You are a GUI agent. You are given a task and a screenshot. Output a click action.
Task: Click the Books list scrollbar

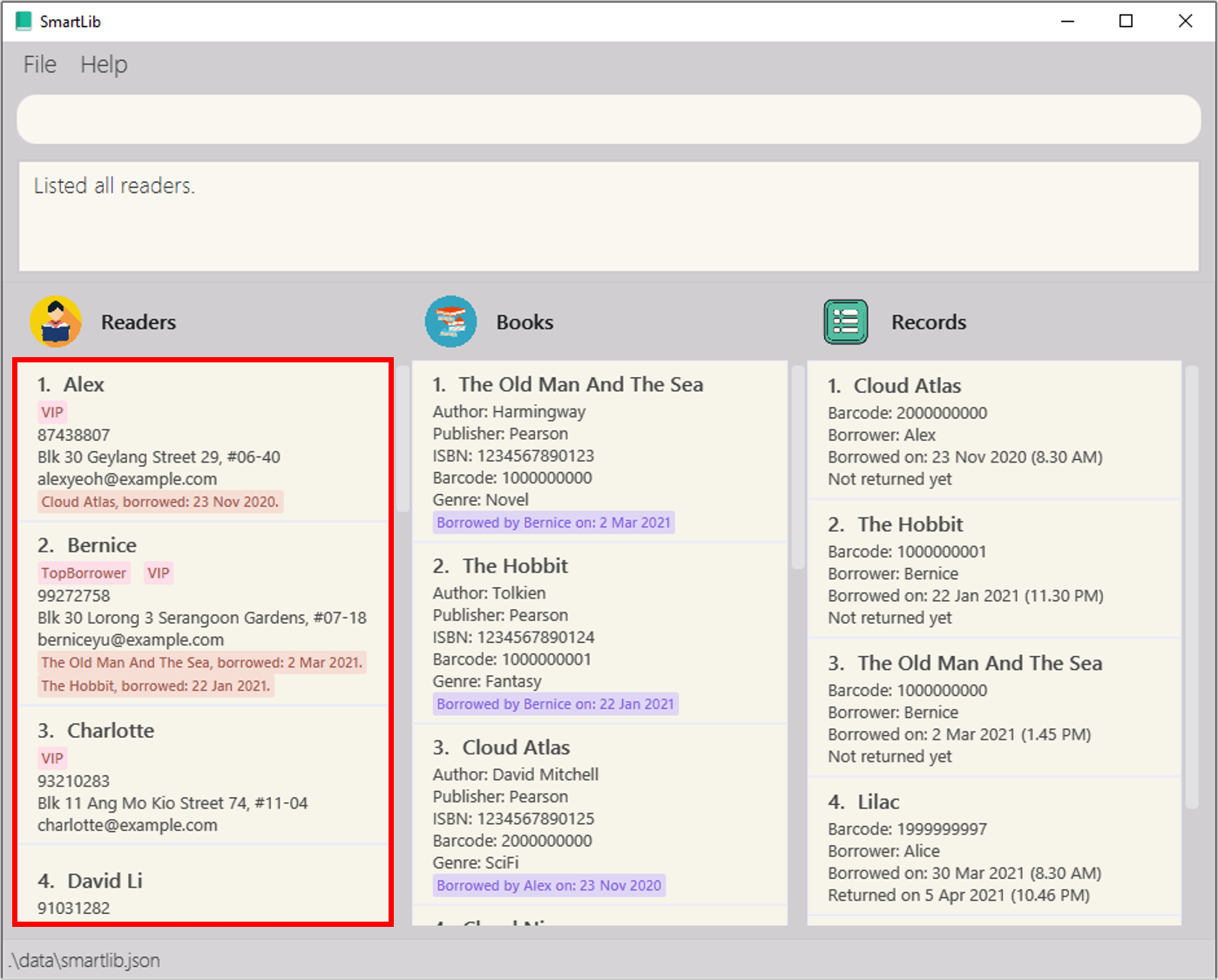point(798,467)
